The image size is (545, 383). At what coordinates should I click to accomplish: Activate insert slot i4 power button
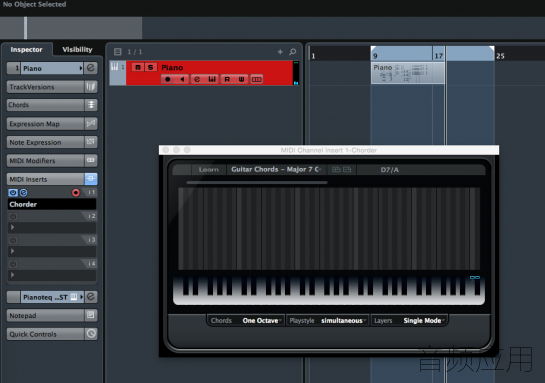13,264
